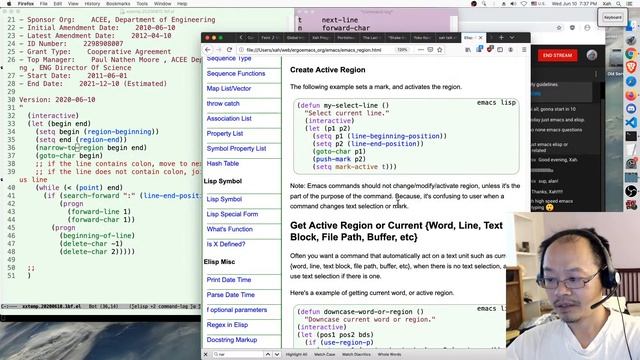
Task: Click END STREAM button in YouTube window
Action: pos(557,55)
